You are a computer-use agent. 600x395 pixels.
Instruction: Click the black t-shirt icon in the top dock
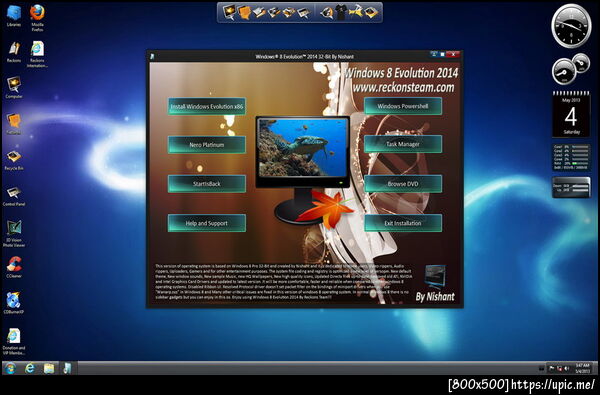click(x=341, y=13)
